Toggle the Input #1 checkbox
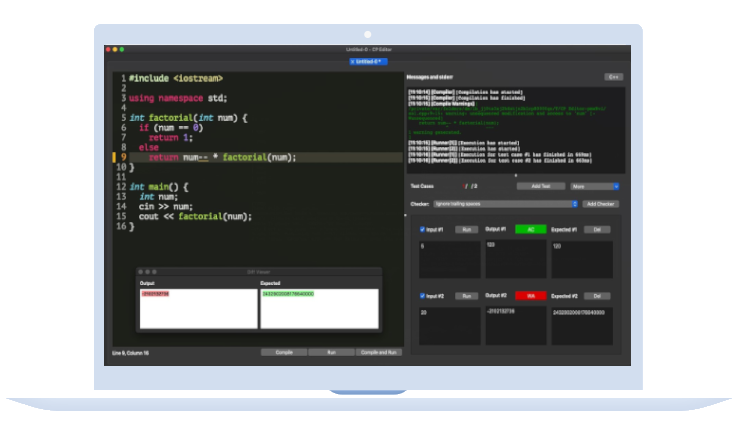 tap(422, 229)
